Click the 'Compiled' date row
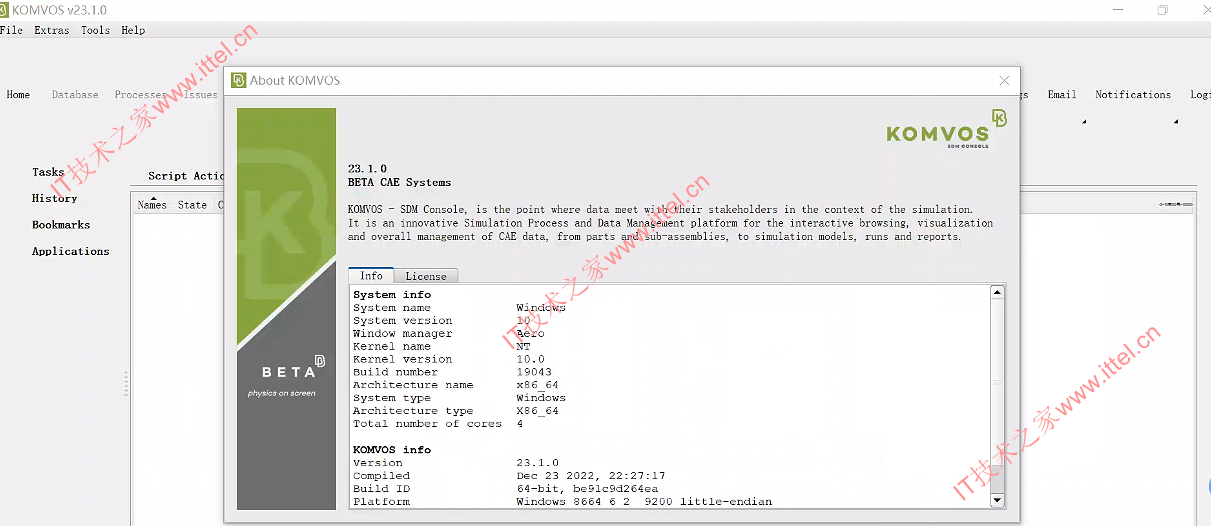Viewport: 1211px width, 526px height. [x=509, y=476]
